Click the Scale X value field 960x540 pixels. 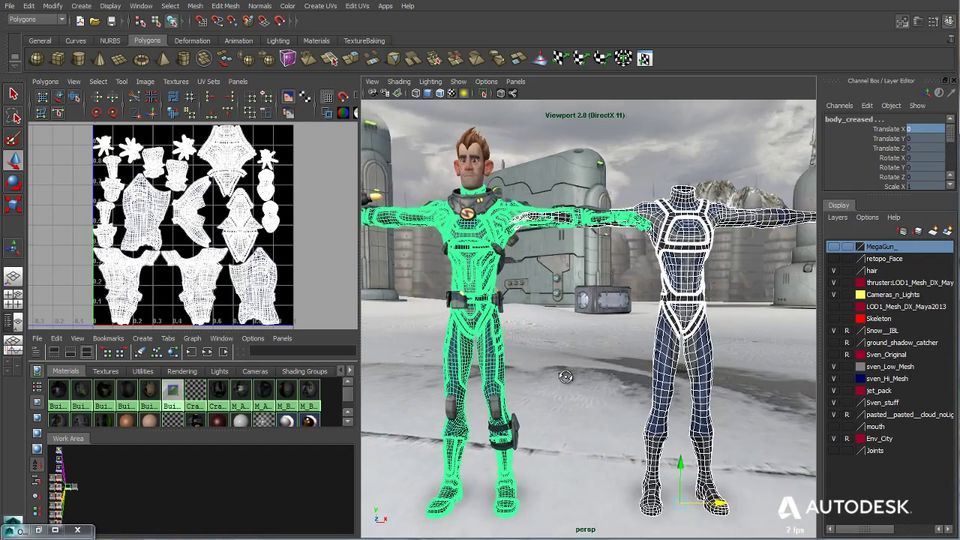[x=925, y=186]
